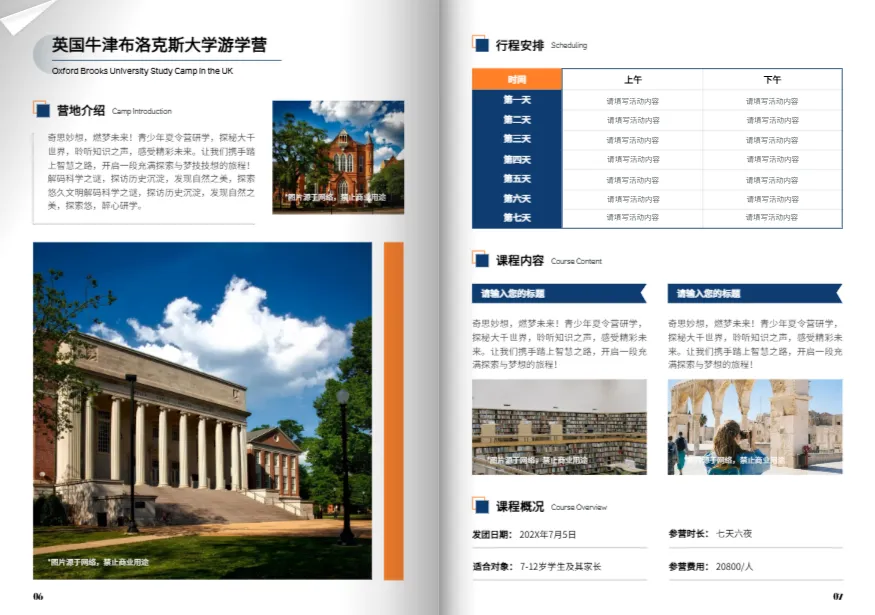
Task: Select the date value 202X年7月5日
Action: [x=547, y=535]
